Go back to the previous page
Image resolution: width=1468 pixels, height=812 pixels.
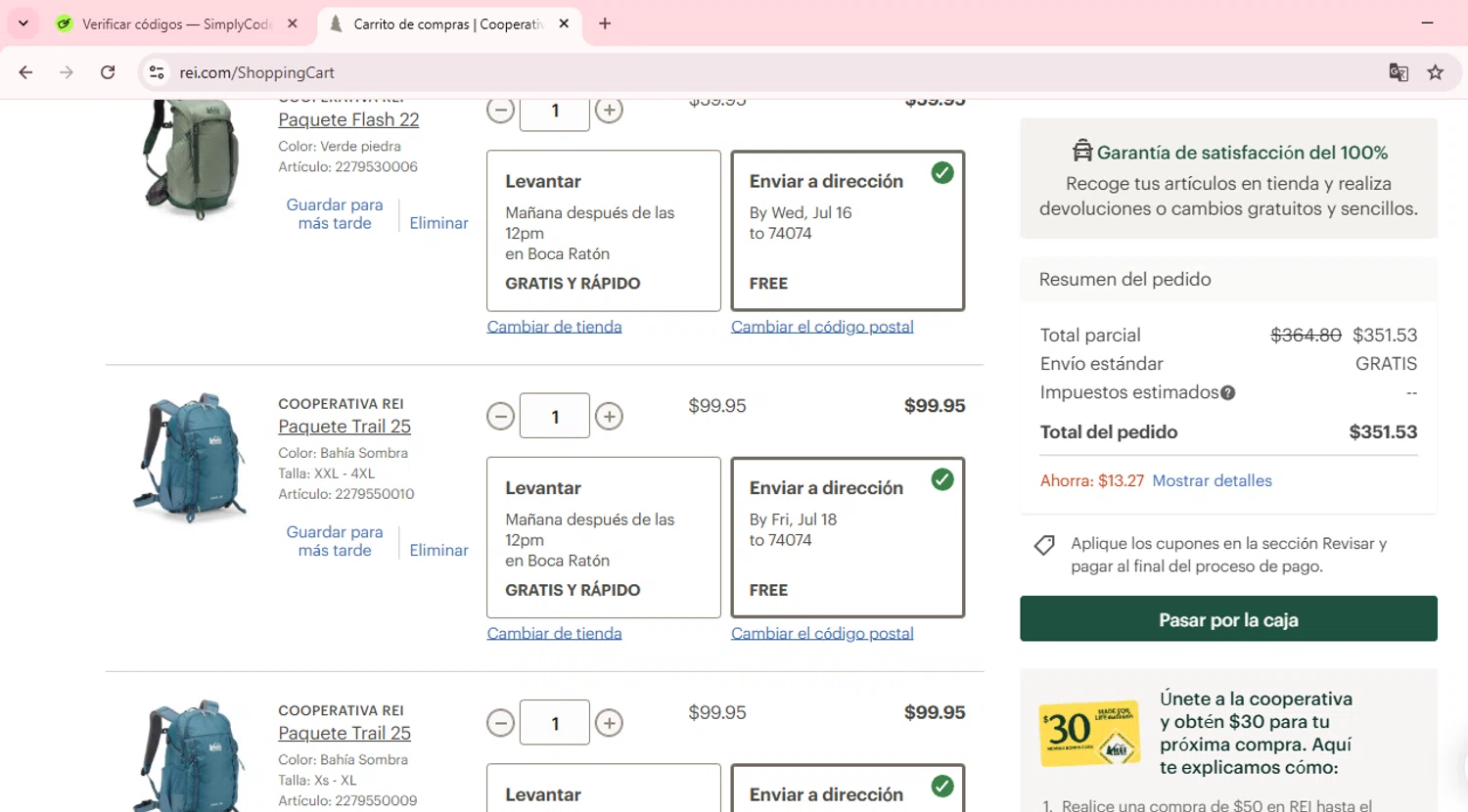pos(25,72)
